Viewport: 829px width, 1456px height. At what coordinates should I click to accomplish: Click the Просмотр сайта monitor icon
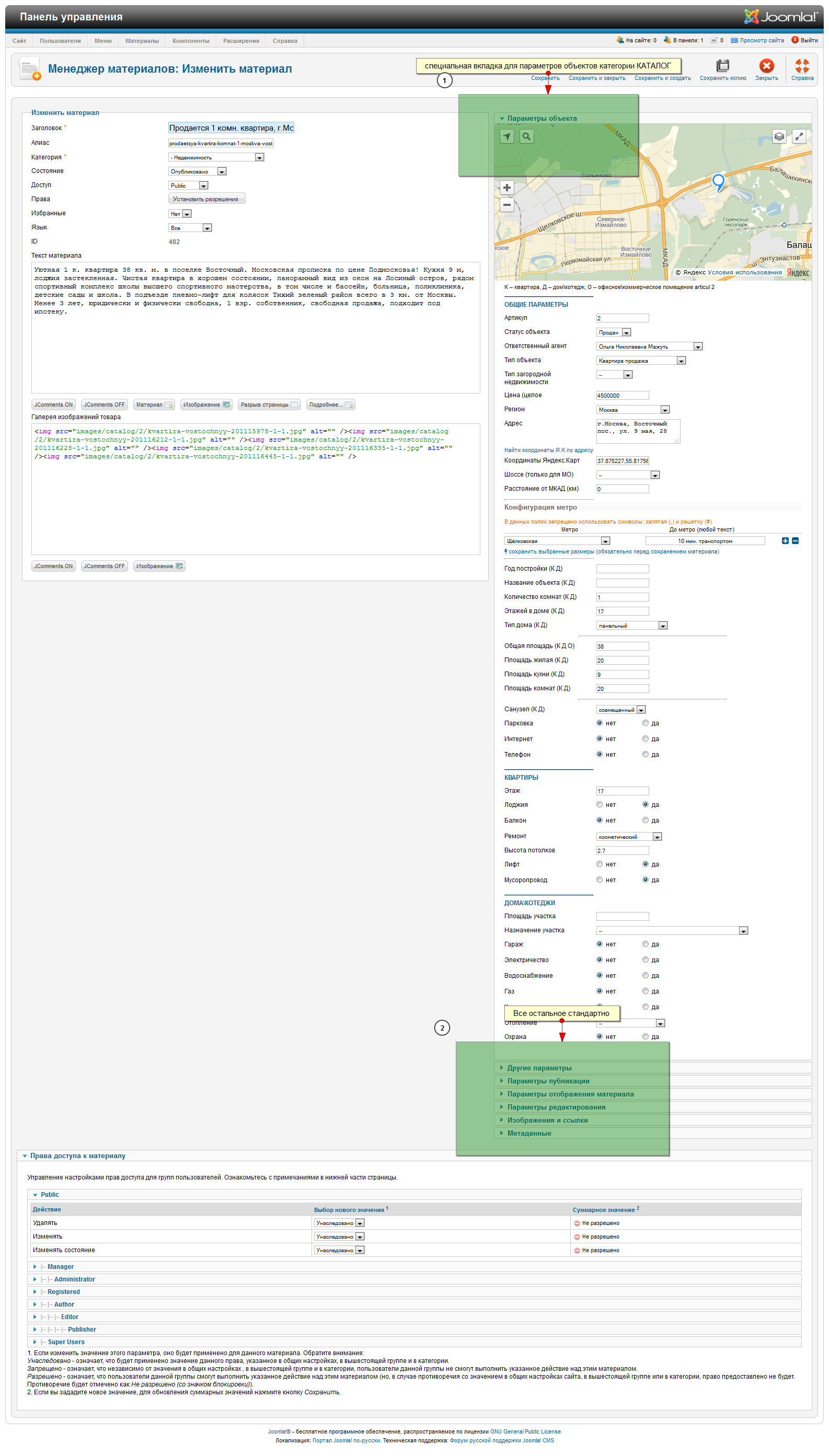[734, 40]
